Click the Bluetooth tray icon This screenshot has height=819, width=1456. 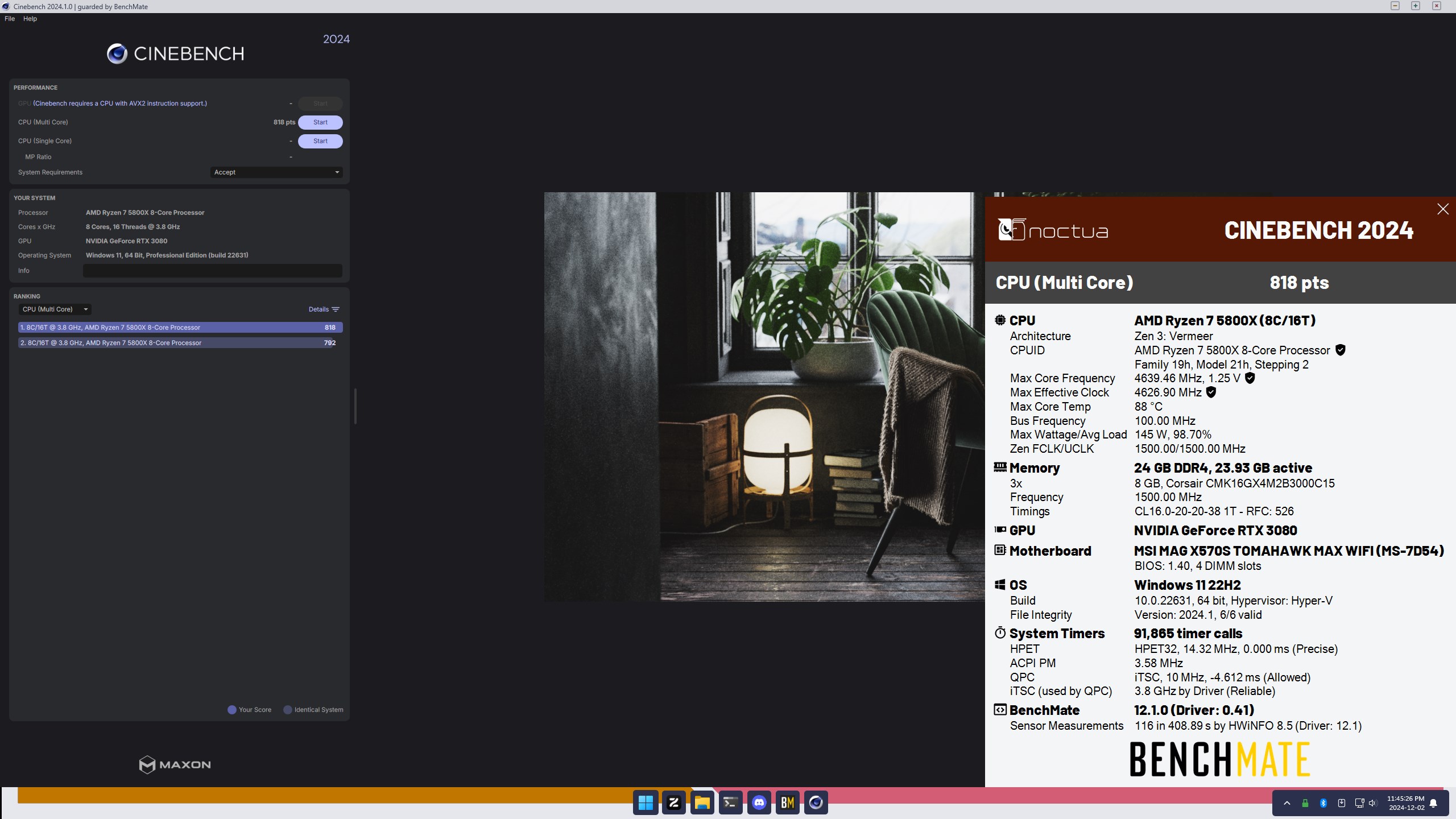1323,803
